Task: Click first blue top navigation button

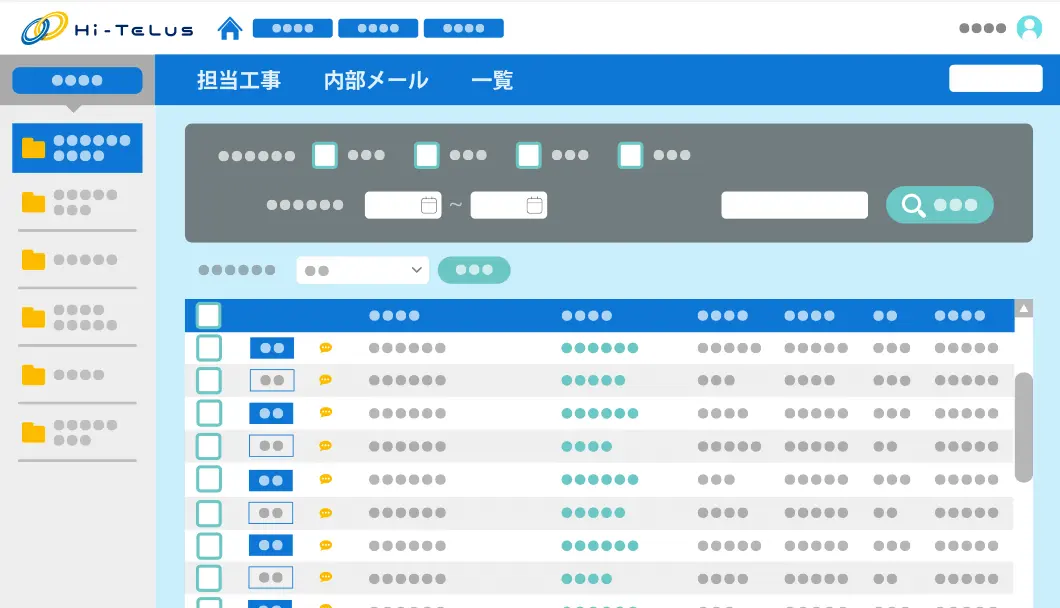Action: [x=293, y=28]
